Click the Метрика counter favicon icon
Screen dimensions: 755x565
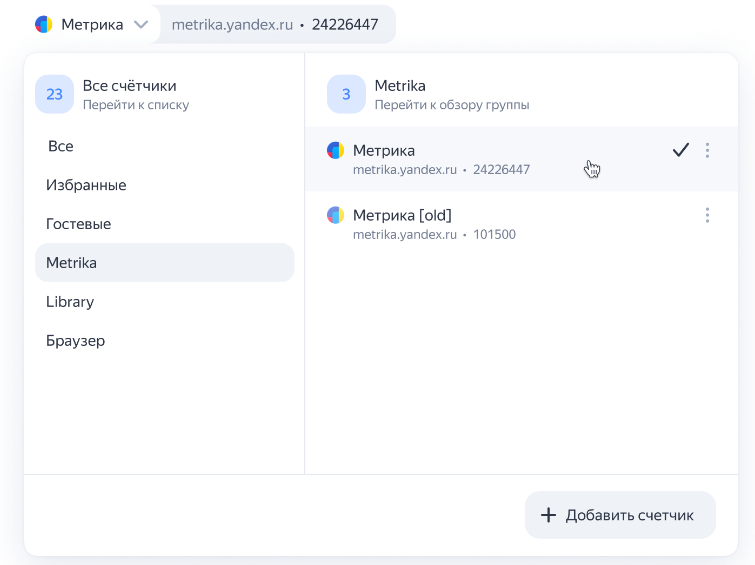336,151
